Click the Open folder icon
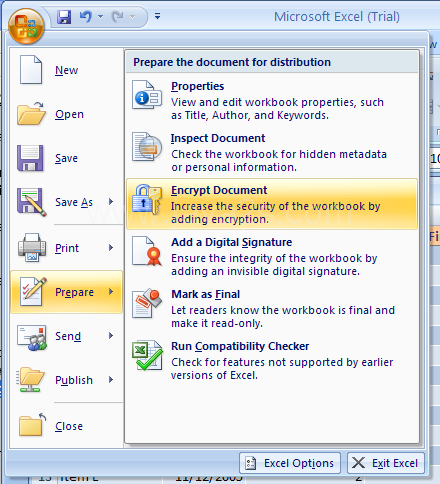 click(31, 114)
